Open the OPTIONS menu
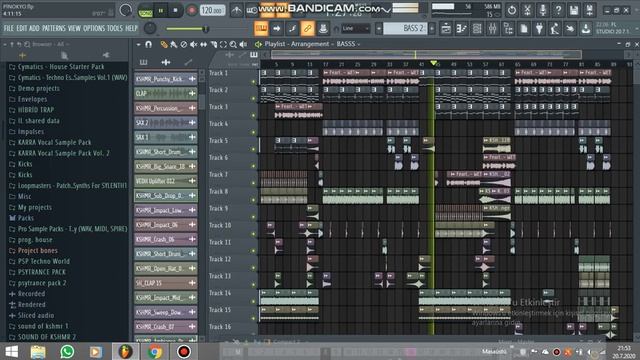640x360 pixels. coord(94,28)
